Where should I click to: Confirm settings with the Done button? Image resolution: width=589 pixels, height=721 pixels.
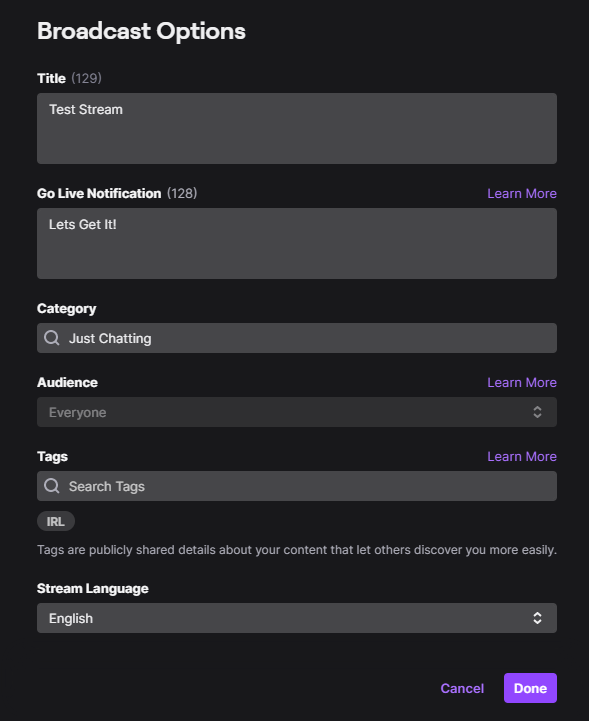pos(530,688)
